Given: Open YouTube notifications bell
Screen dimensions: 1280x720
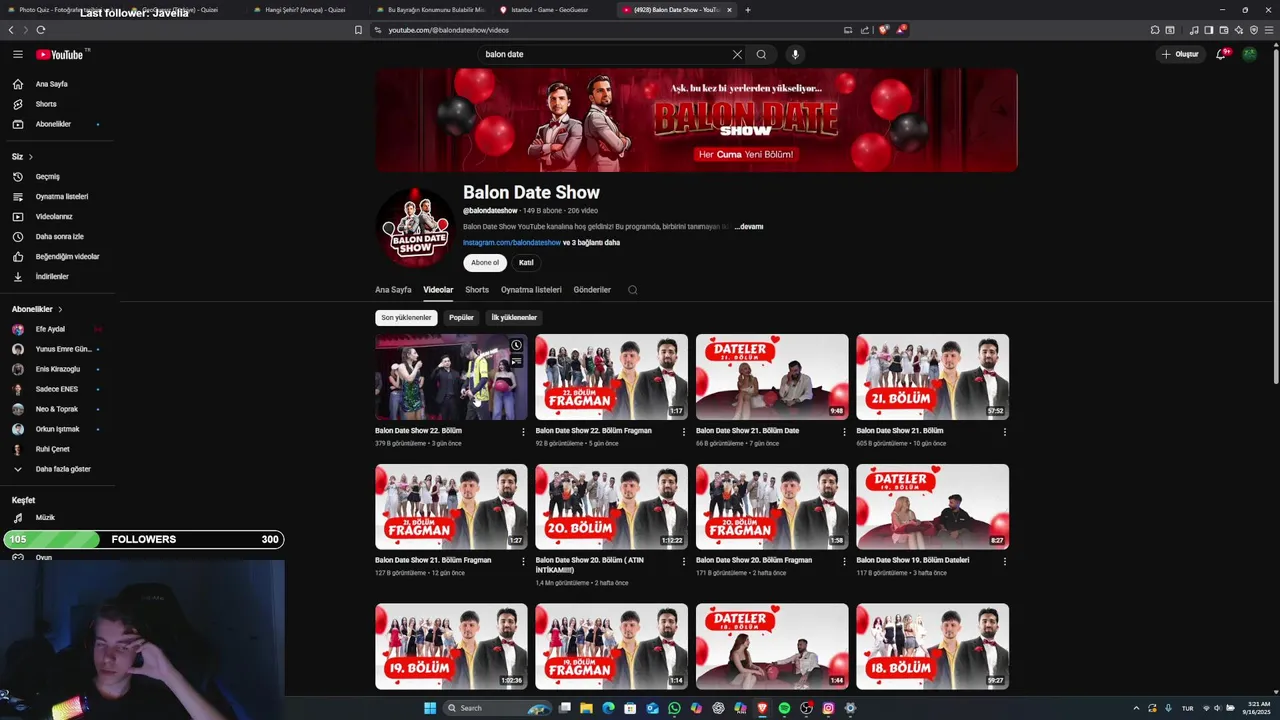Looking at the screenshot, I should click(1221, 54).
